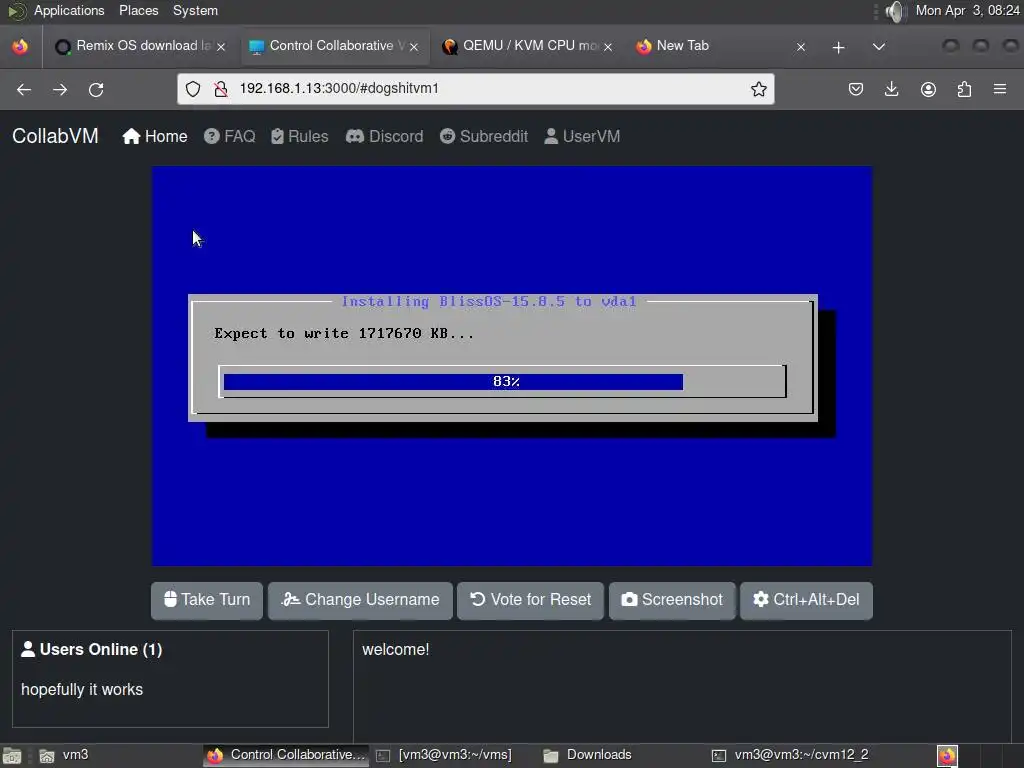Select user "hopefully it works" in list
The width and height of the screenshot is (1024, 768).
point(82,690)
